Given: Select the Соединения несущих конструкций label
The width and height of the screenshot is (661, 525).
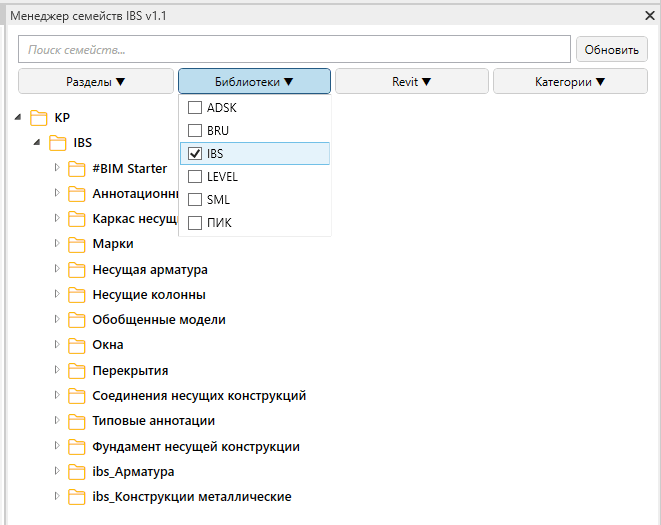Looking at the screenshot, I should click(x=199, y=396).
